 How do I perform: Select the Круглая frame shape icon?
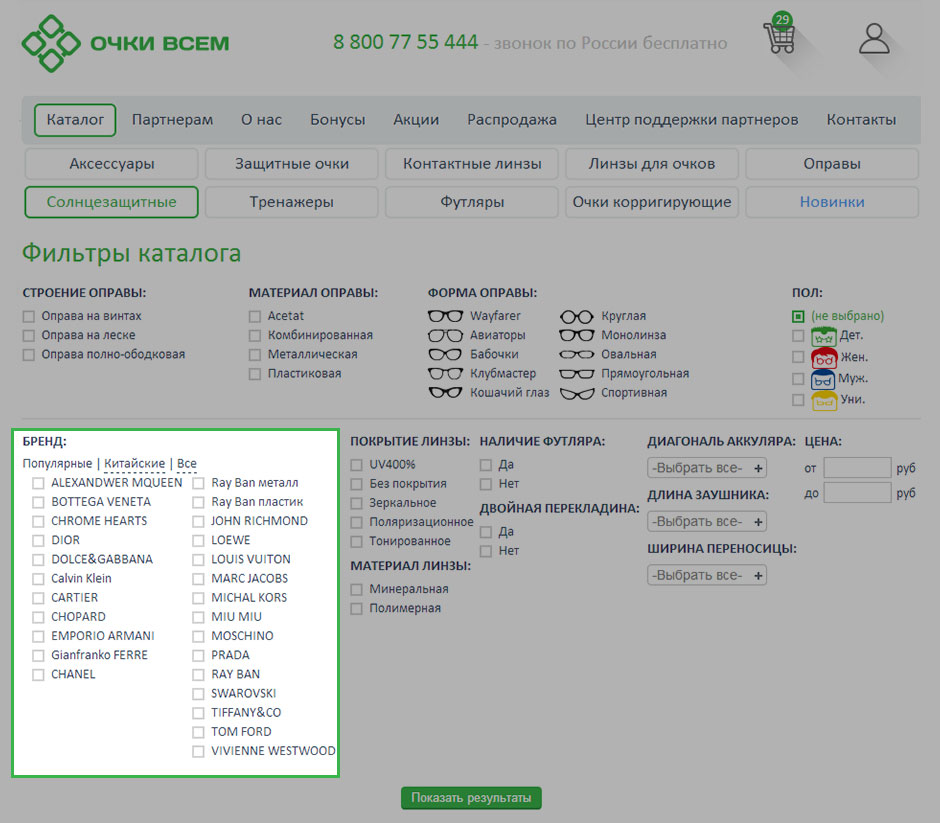[x=577, y=317]
